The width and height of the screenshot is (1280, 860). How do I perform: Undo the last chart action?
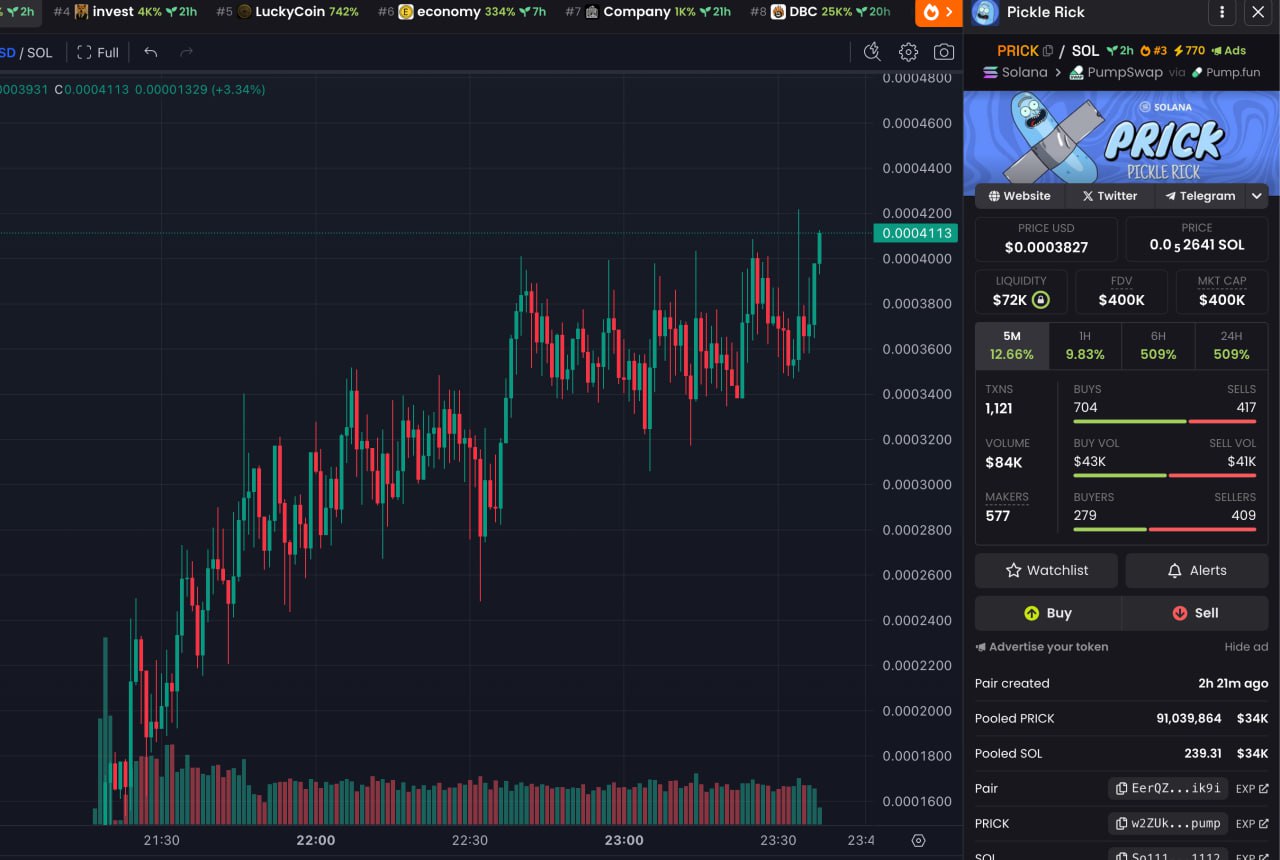pyautogui.click(x=151, y=52)
